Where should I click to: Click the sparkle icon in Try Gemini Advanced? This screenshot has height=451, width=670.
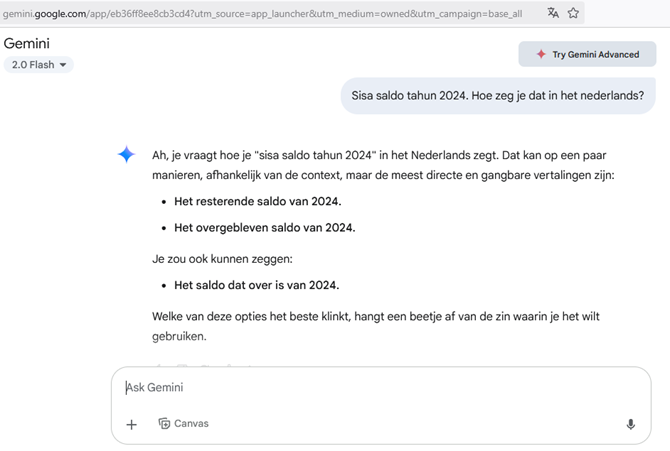click(x=541, y=54)
